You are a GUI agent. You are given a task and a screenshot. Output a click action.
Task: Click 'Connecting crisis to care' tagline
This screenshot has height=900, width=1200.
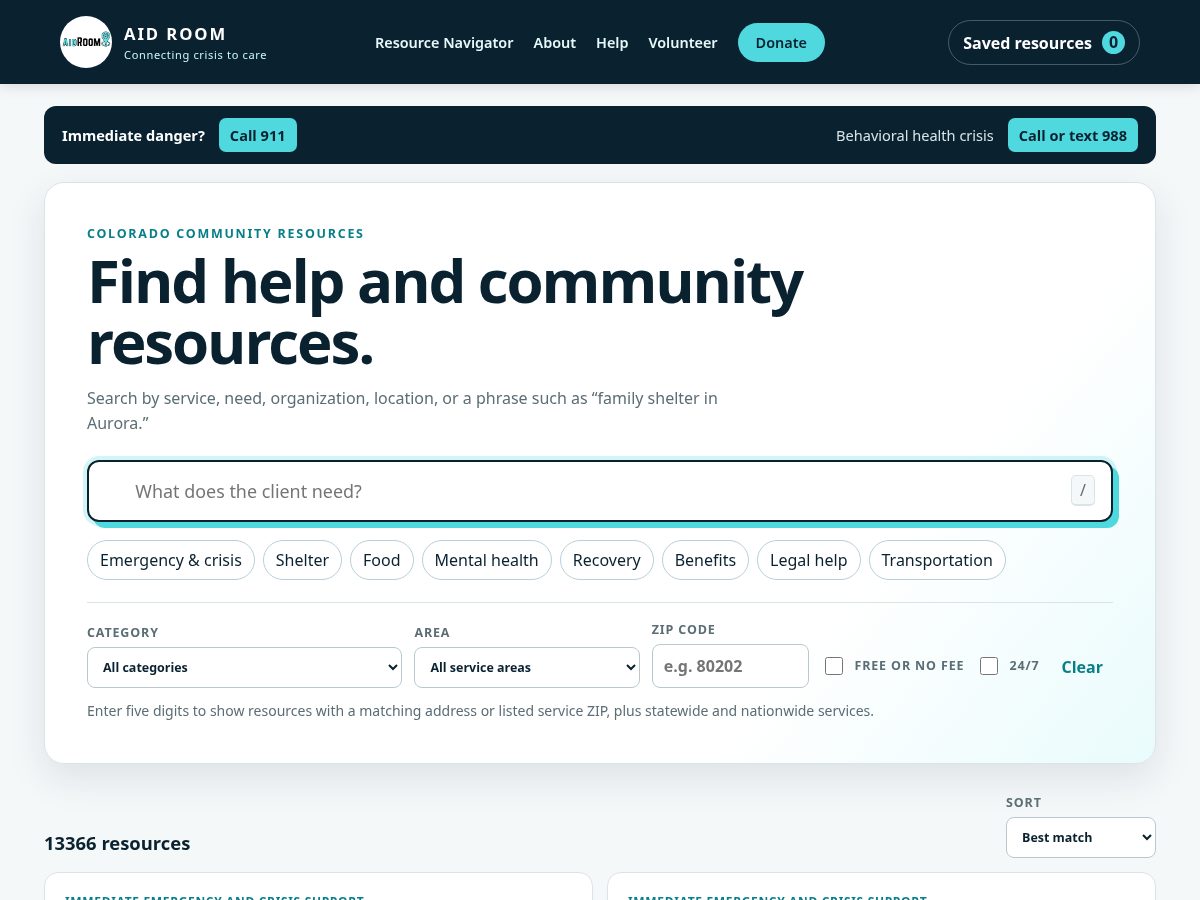pos(195,55)
